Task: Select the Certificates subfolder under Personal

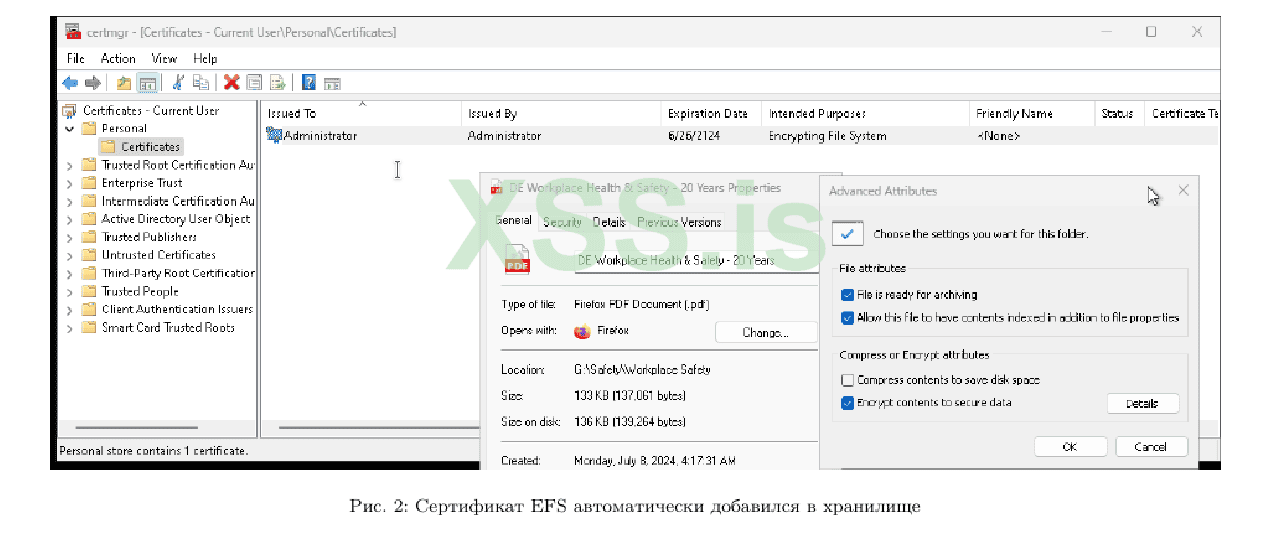Action: click(x=141, y=146)
